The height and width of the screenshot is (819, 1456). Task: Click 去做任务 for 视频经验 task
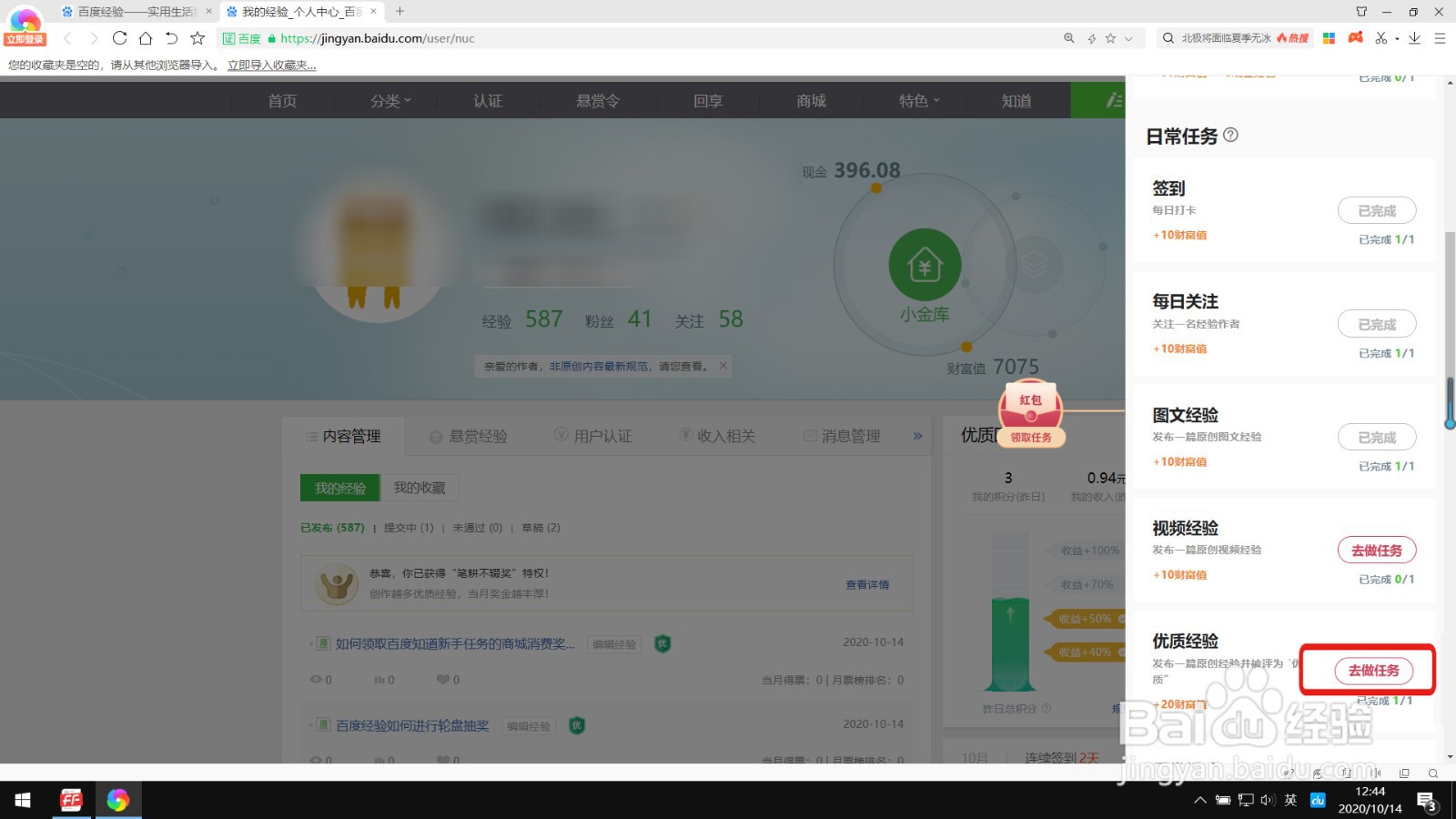coord(1377,551)
